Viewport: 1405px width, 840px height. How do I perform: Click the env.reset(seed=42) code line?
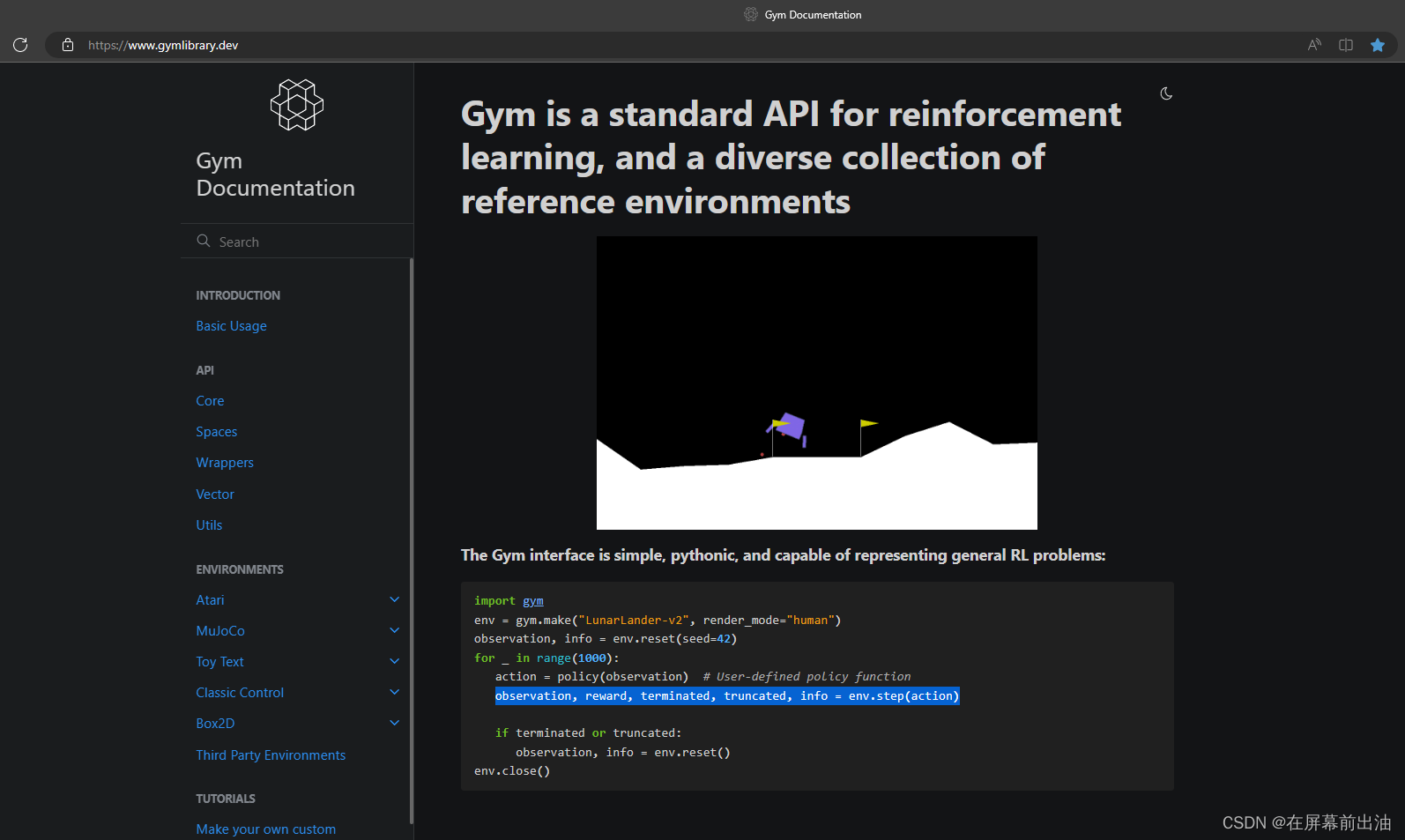[x=606, y=639]
